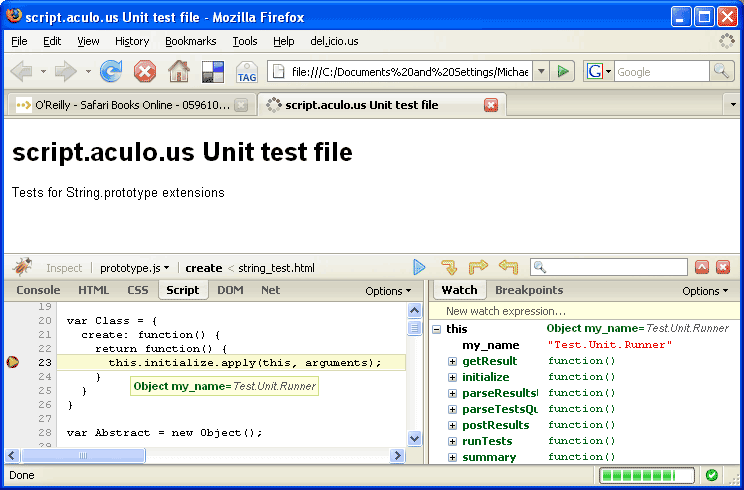Open the History menu
The width and height of the screenshot is (744, 490).
[x=132, y=42]
